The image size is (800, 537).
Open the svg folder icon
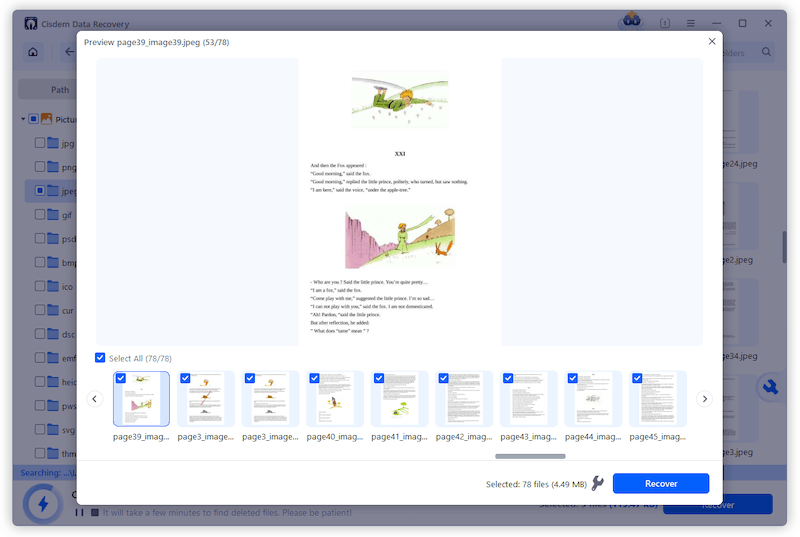point(53,429)
